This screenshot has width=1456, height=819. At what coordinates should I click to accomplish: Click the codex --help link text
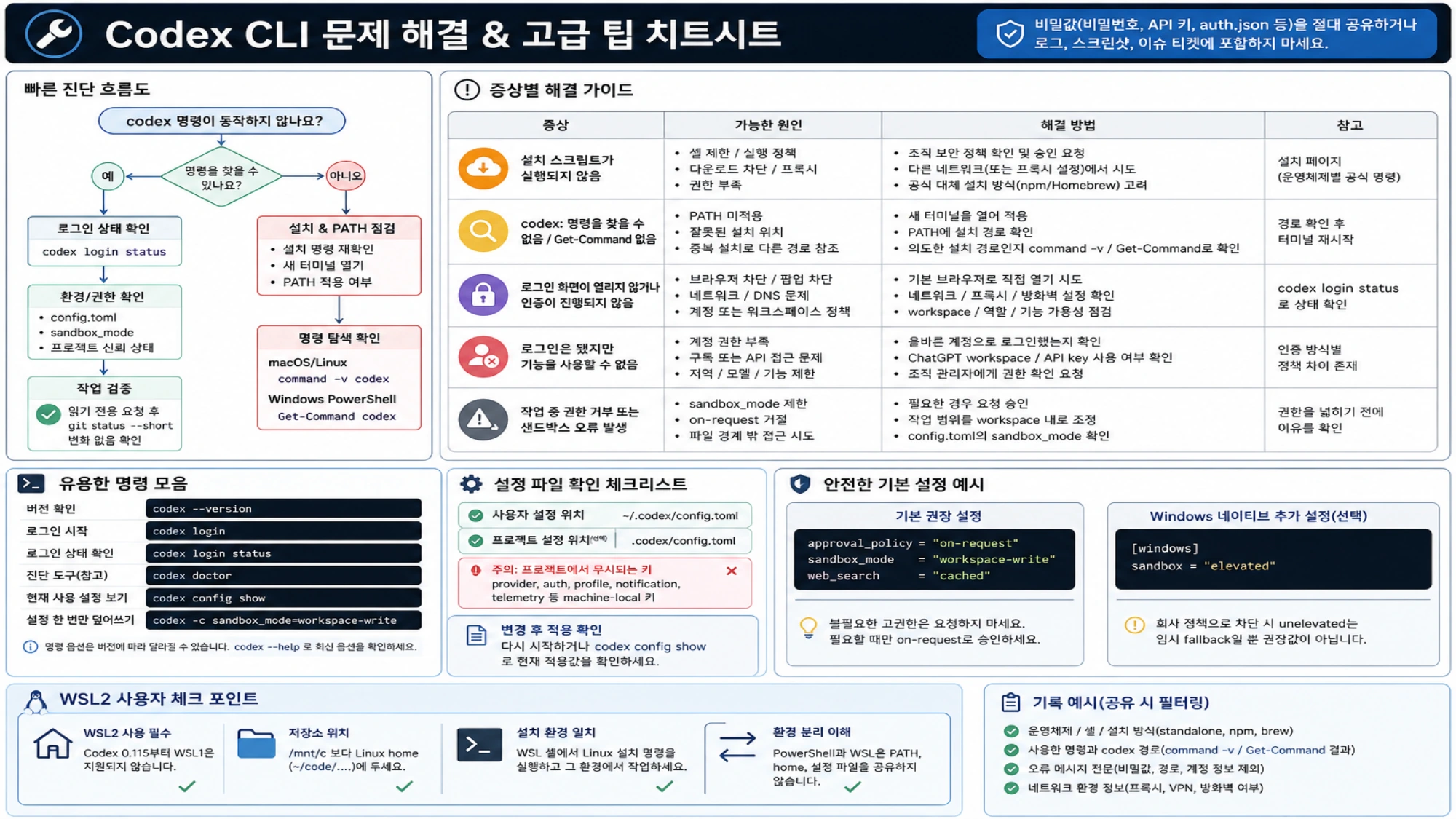pos(266,646)
